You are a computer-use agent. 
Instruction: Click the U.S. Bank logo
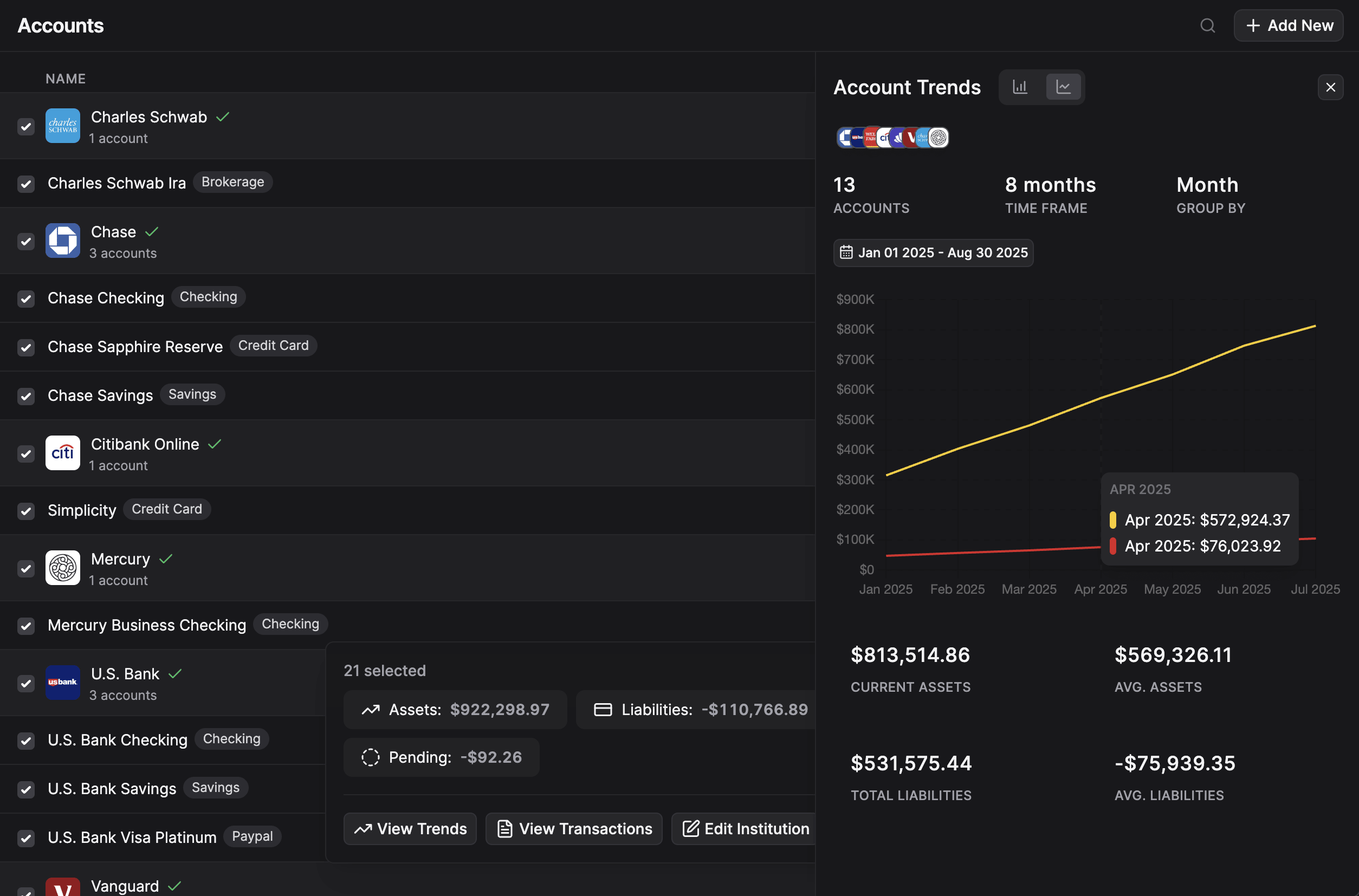tap(63, 682)
